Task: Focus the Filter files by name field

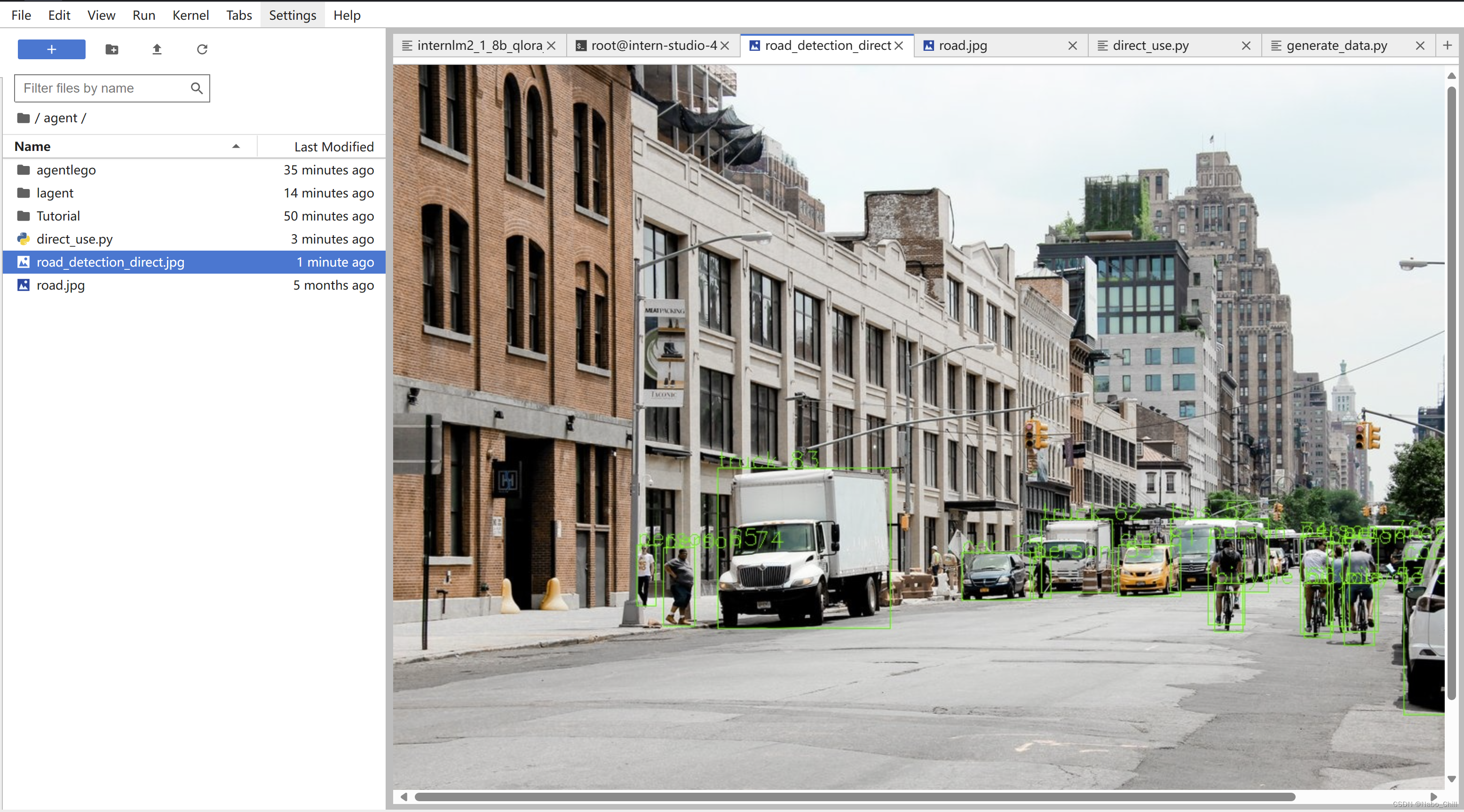Action: click(103, 88)
